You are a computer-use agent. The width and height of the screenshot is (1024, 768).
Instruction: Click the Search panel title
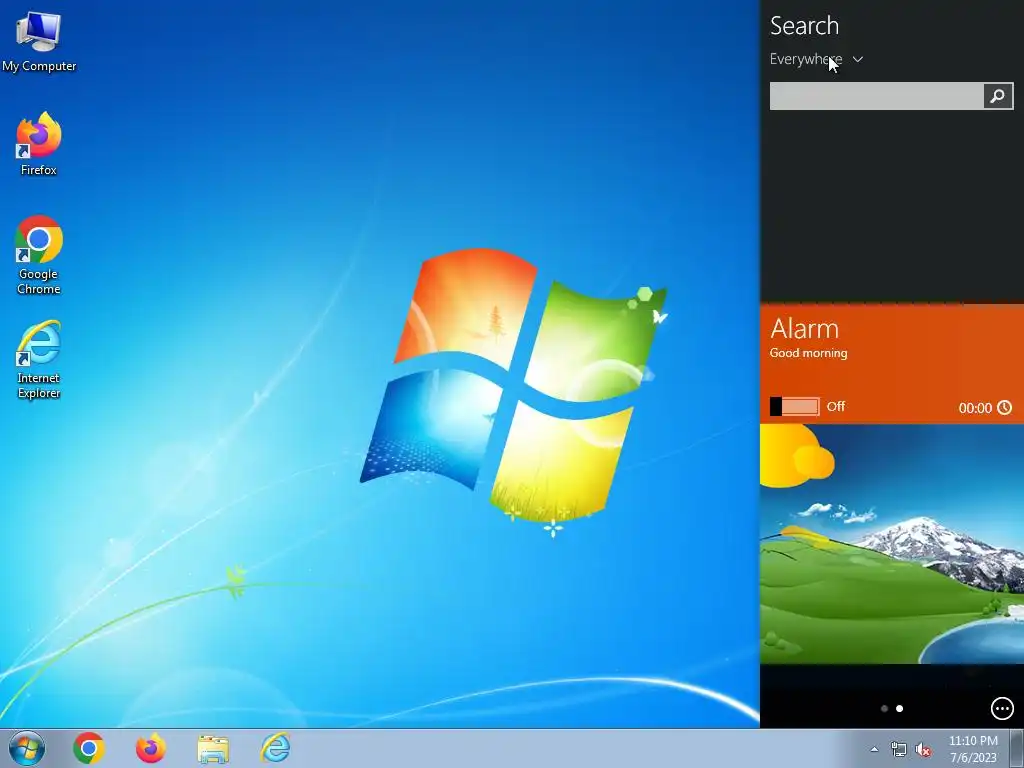coord(804,25)
